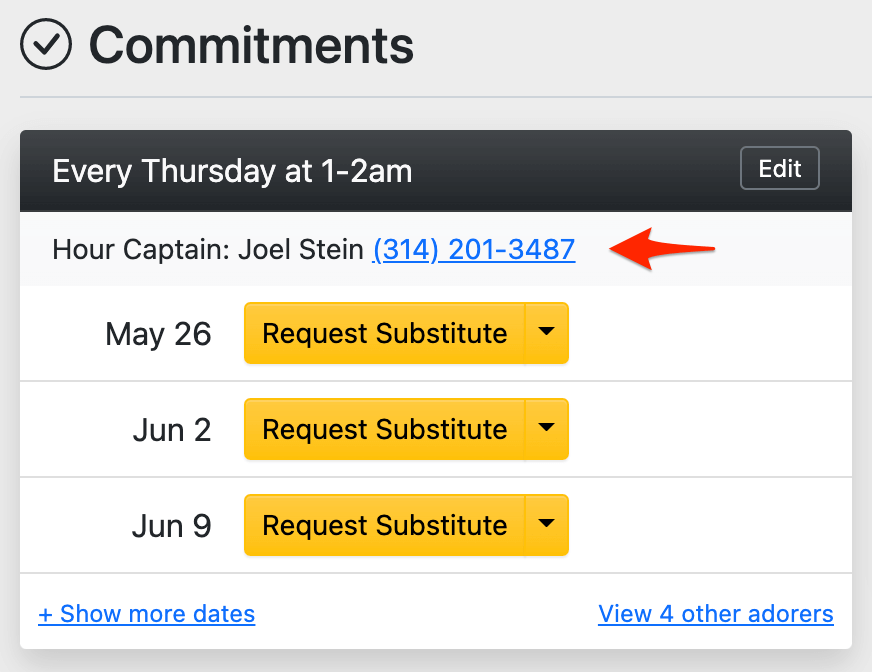Click the "Every Thursday at 1-2am" title
Viewport: 872px width, 672px height.
[232, 171]
